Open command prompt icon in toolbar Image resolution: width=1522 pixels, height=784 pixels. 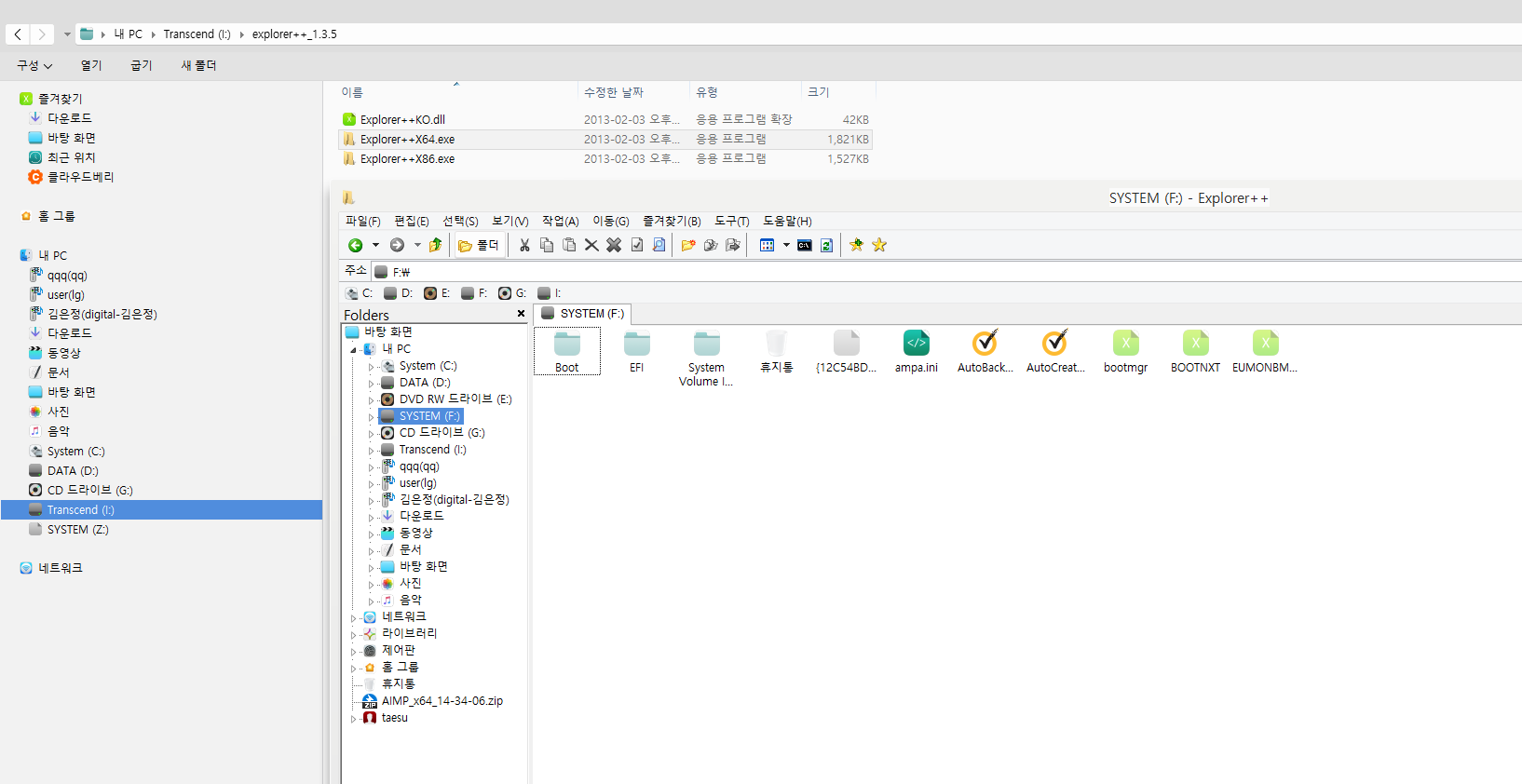point(804,245)
